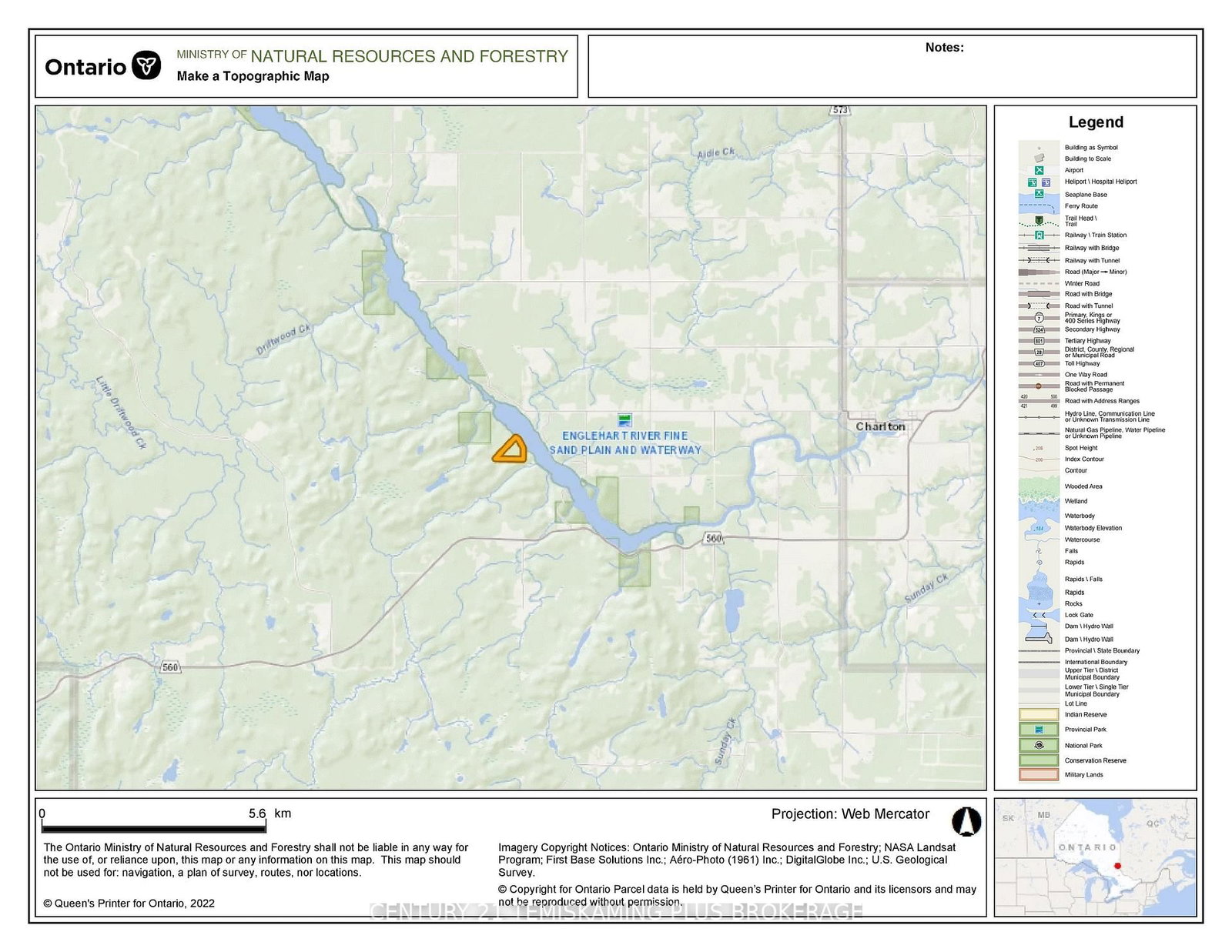
Task: Click the Driftwood Ck creek label
Action: click(283, 339)
